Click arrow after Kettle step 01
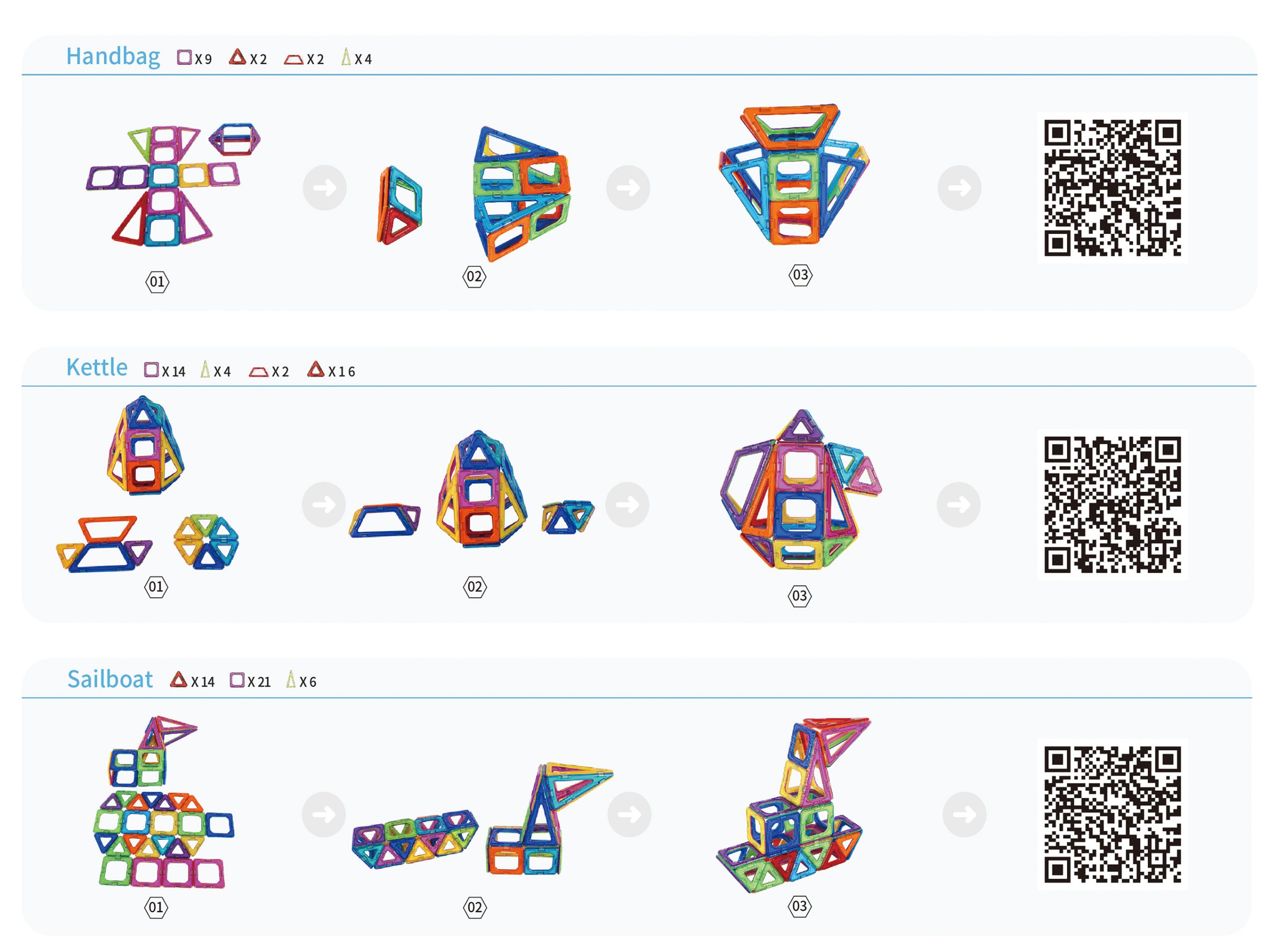The width and height of the screenshot is (1277, 952). pos(324,504)
